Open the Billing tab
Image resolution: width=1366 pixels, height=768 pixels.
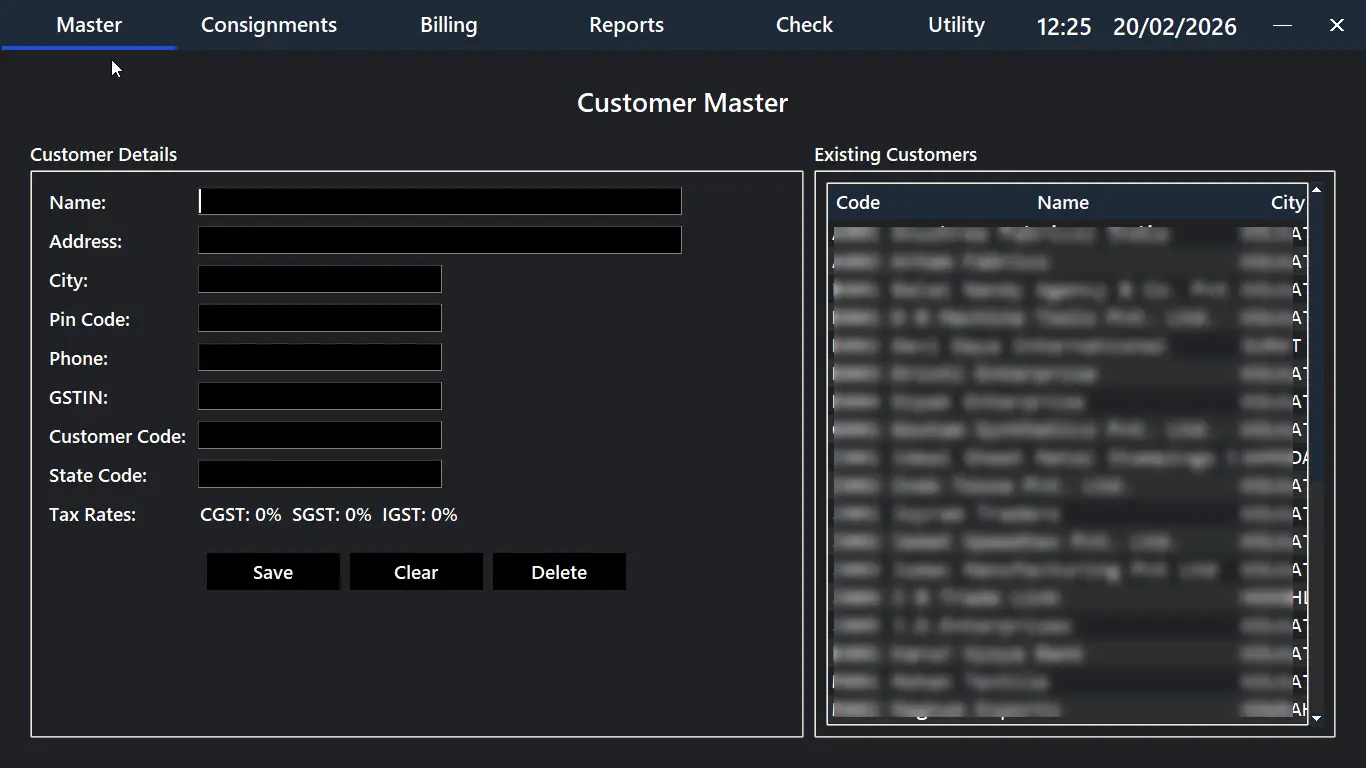coord(448,25)
